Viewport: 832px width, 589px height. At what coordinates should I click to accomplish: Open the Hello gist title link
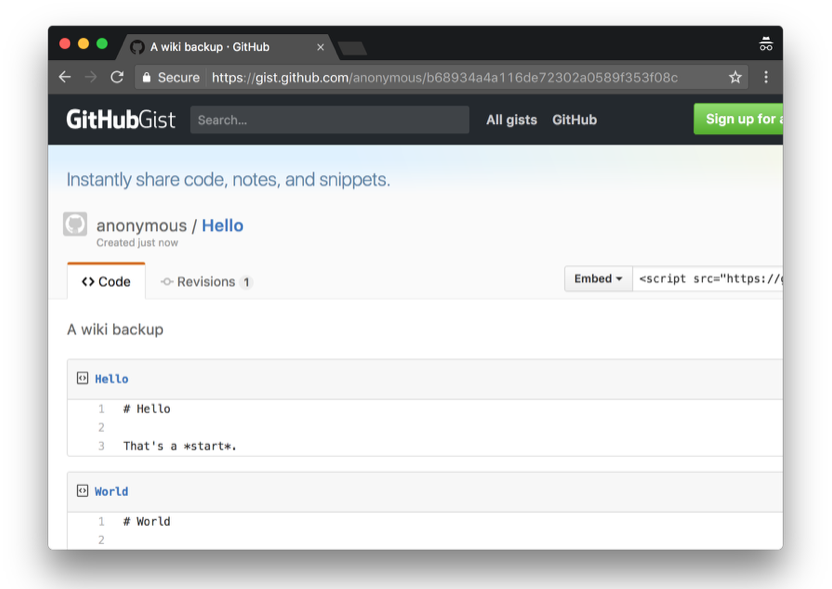(x=222, y=226)
